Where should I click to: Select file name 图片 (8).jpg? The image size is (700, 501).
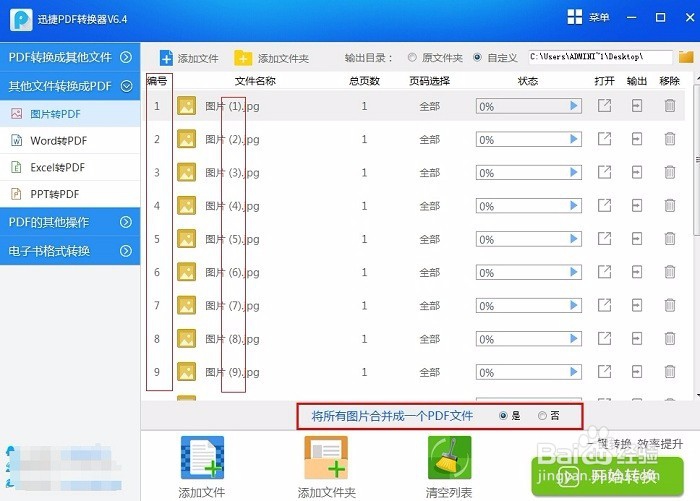point(232,339)
